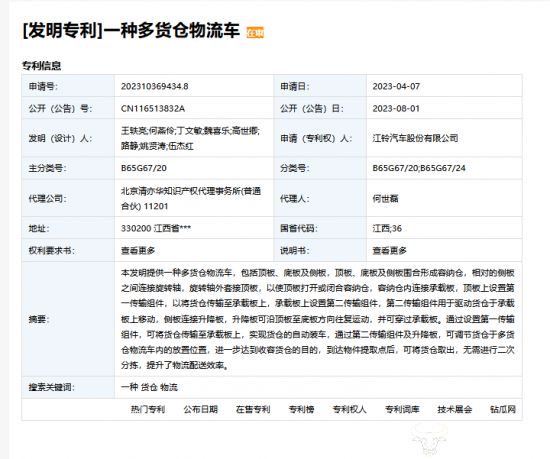Click applicant 江铃汽车股份有限公司
This screenshot has height=459, width=550.
(415, 138)
